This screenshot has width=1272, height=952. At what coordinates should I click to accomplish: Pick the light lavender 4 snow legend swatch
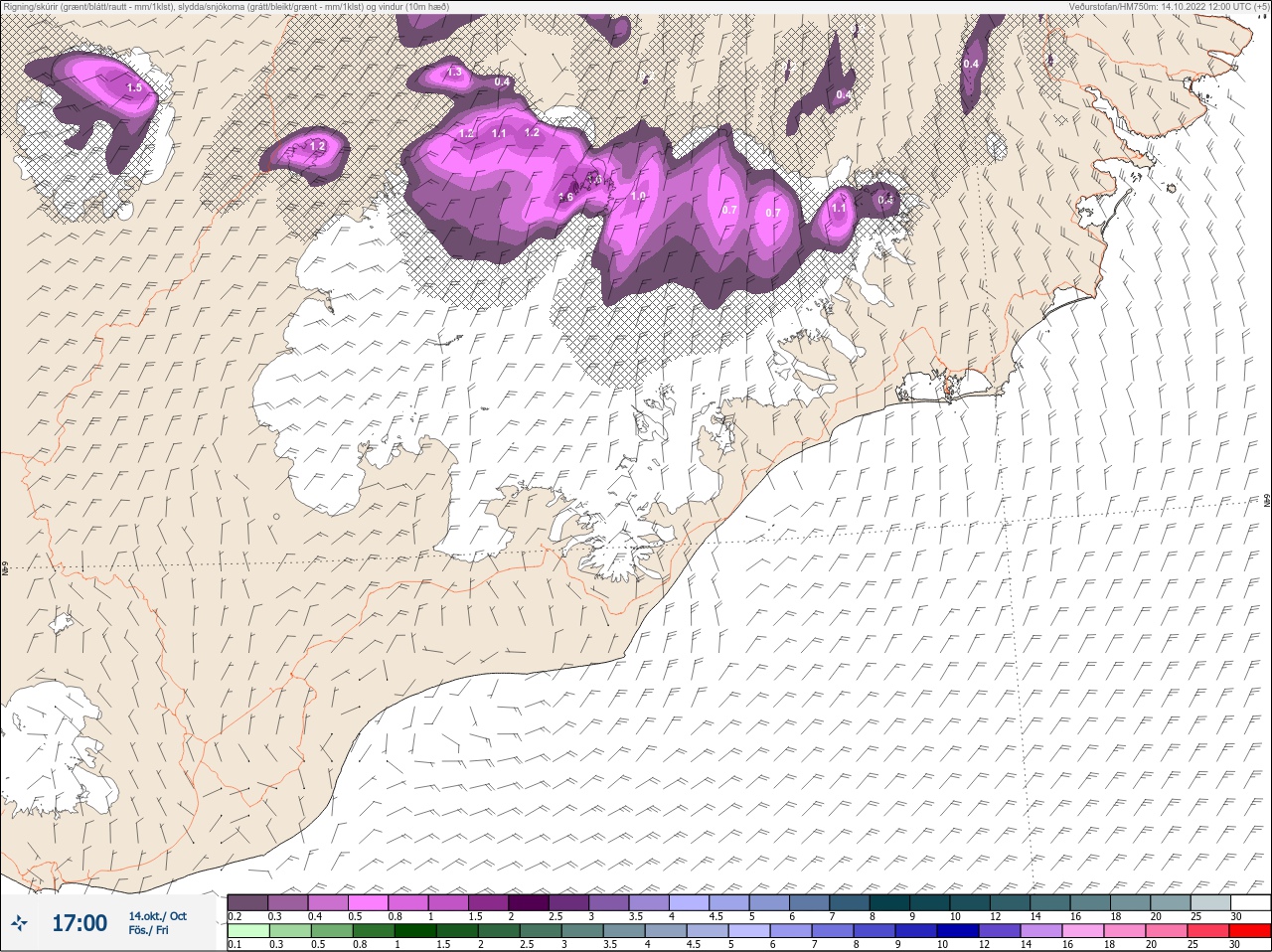pyautogui.click(x=690, y=901)
